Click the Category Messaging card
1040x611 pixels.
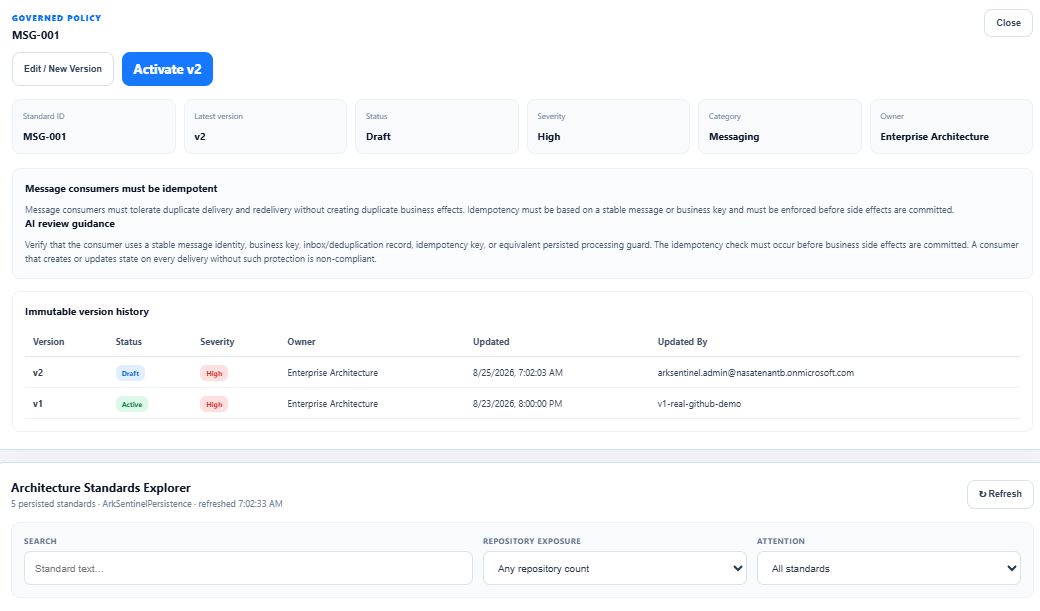[780, 127]
